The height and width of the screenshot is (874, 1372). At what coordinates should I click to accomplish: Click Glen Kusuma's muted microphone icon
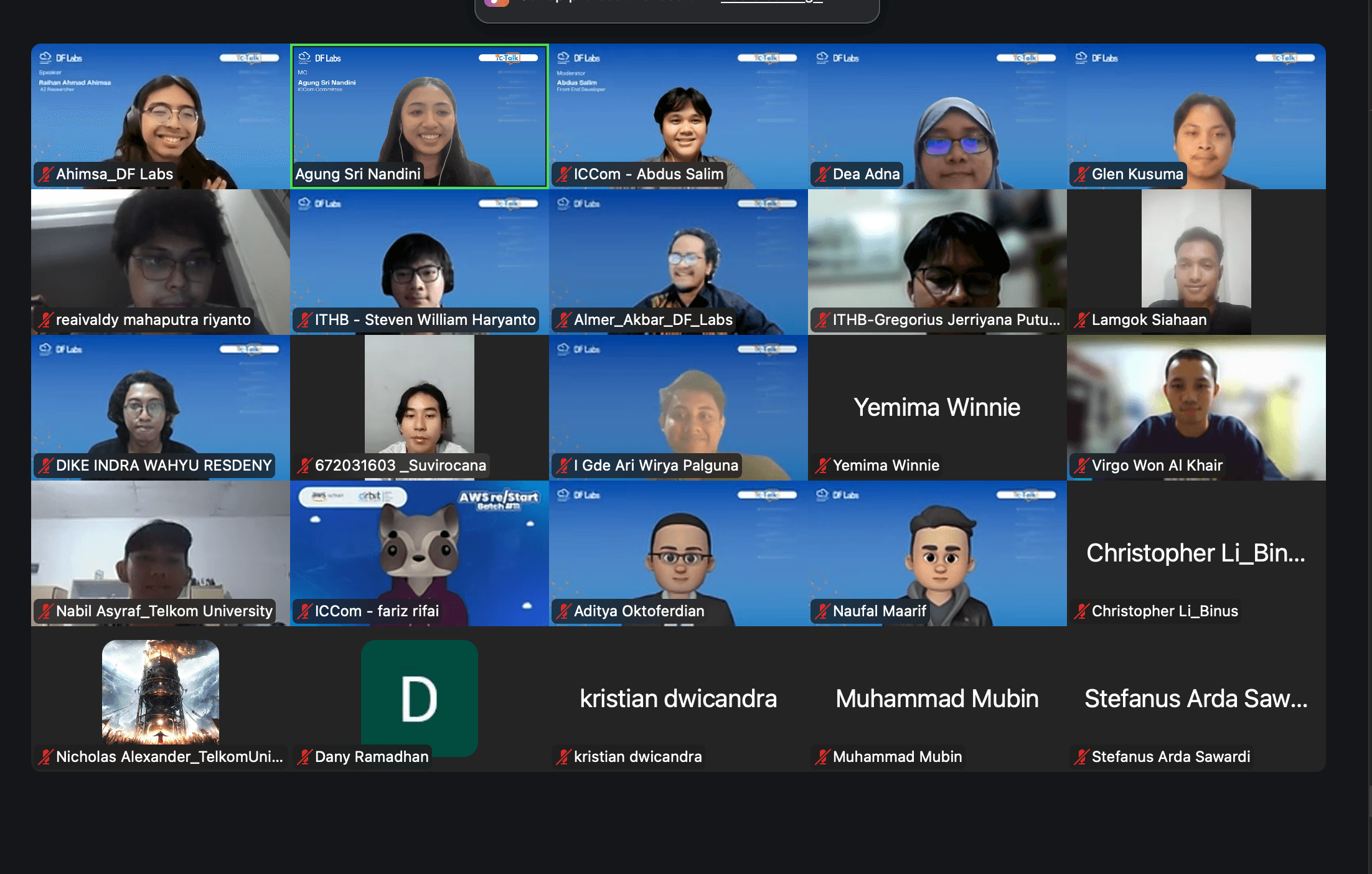pos(1081,174)
